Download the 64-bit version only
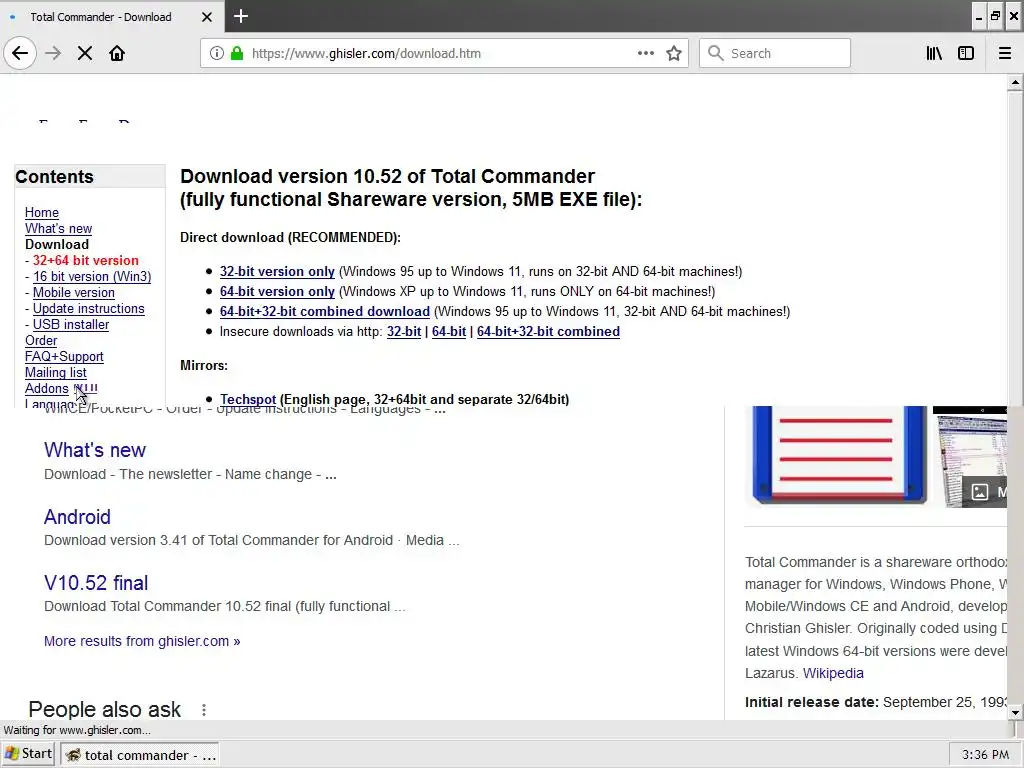Image resolution: width=1024 pixels, height=768 pixels. click(x=277, y=291)
